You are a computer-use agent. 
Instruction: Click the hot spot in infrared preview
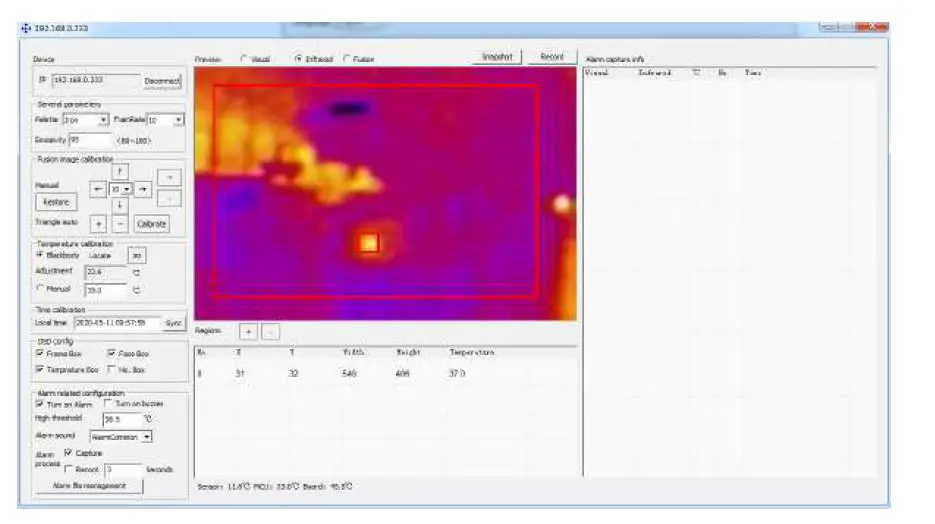click(369, 243)
